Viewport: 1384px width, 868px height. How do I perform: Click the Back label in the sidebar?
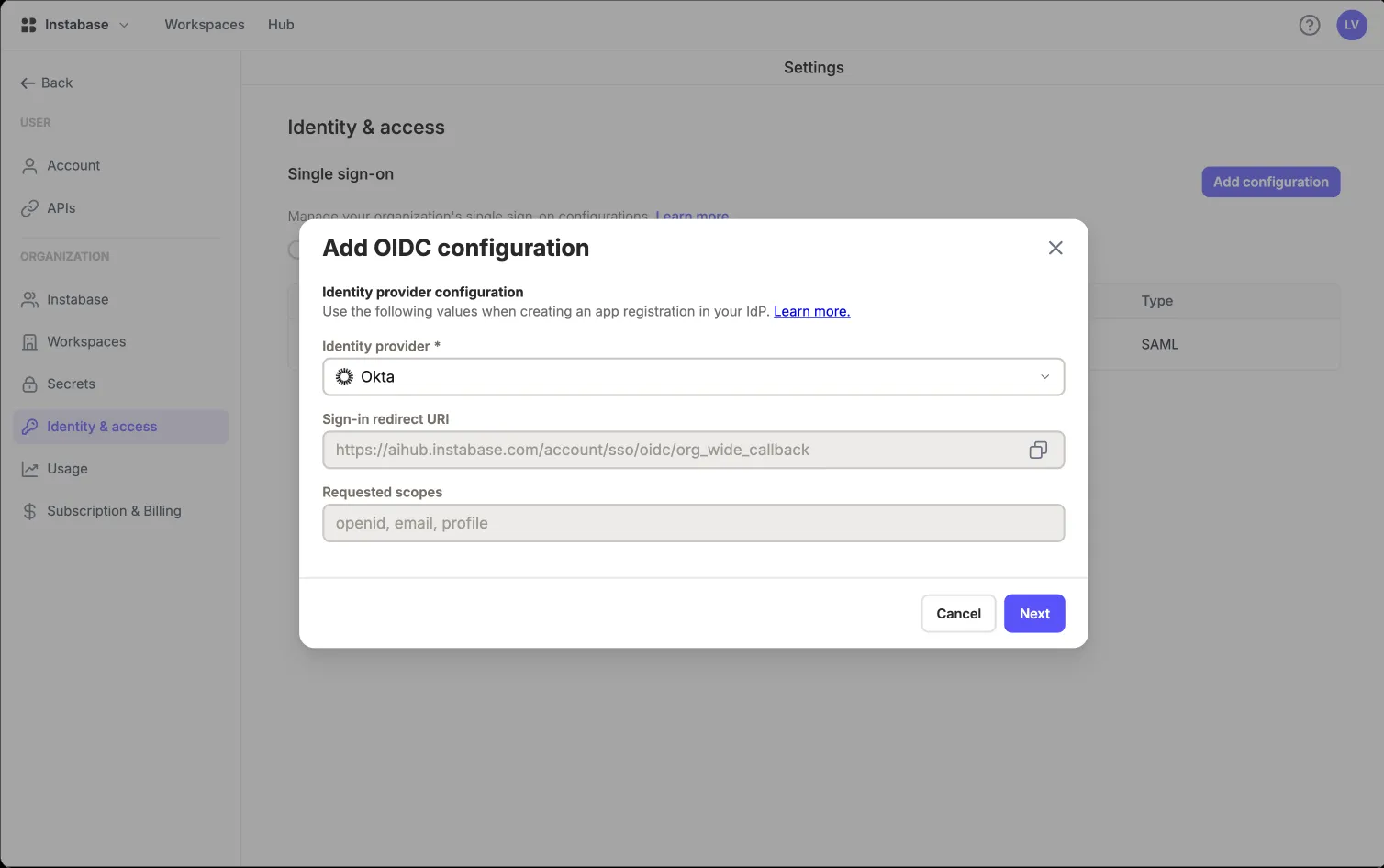coord(57,83)
